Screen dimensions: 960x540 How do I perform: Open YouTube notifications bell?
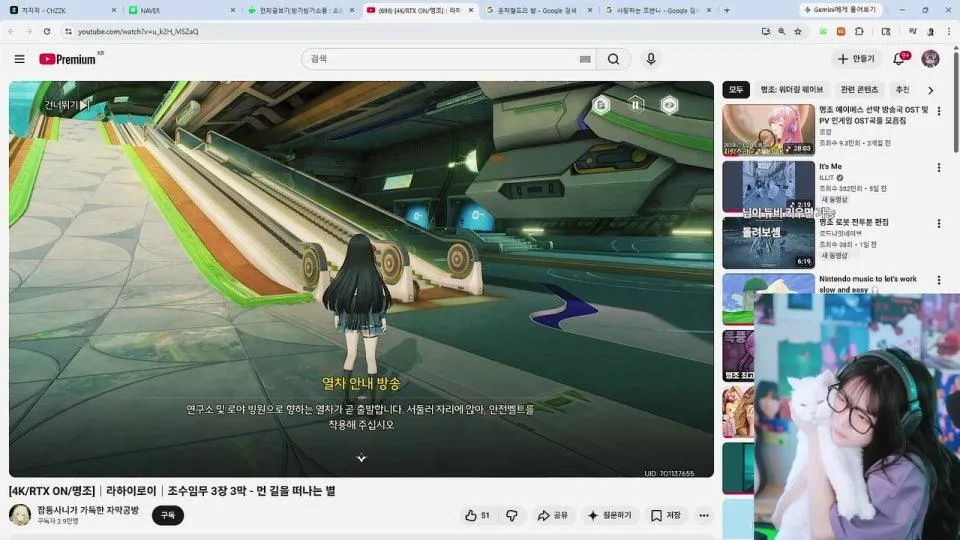(899, 59)
